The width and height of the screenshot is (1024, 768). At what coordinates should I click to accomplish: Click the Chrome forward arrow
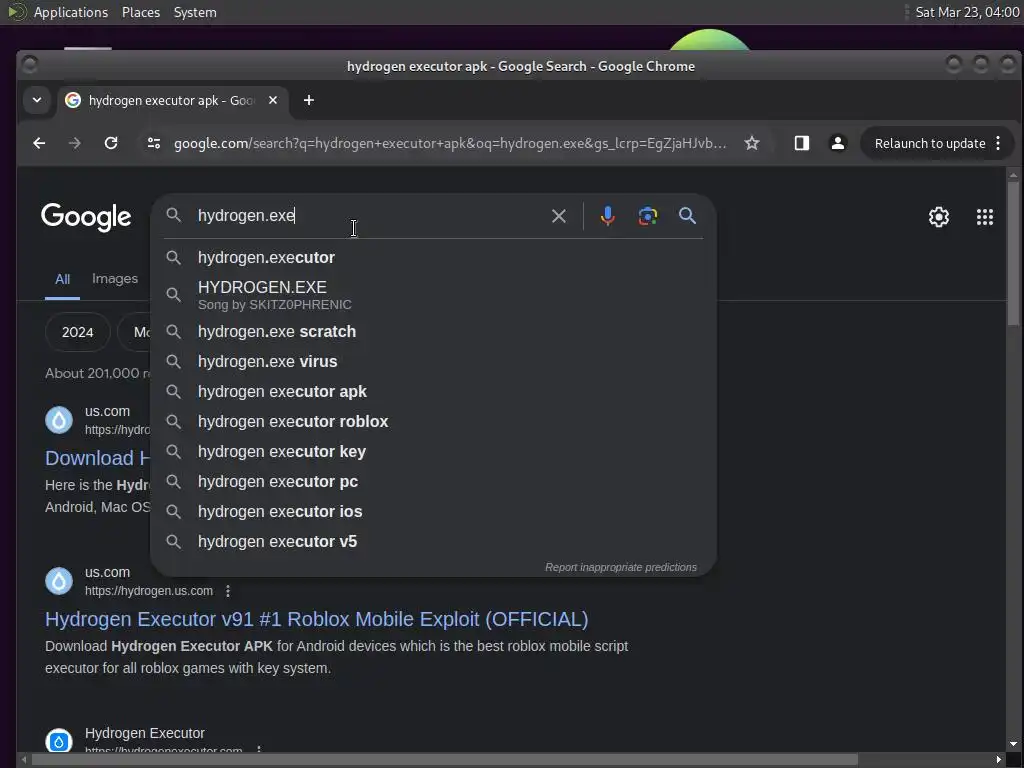(74, 143)
